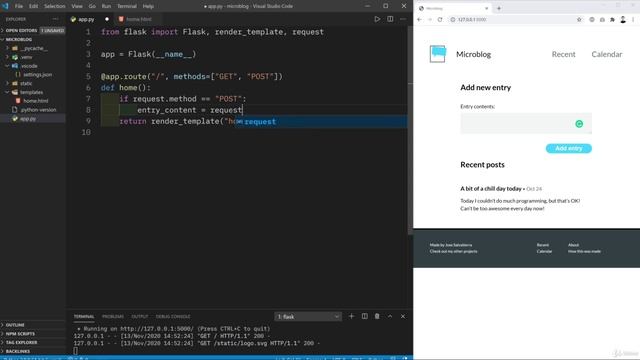This screenshot has width=640, height=360.
Task: Switch to the Output panel tab
Action: (140, 317)
